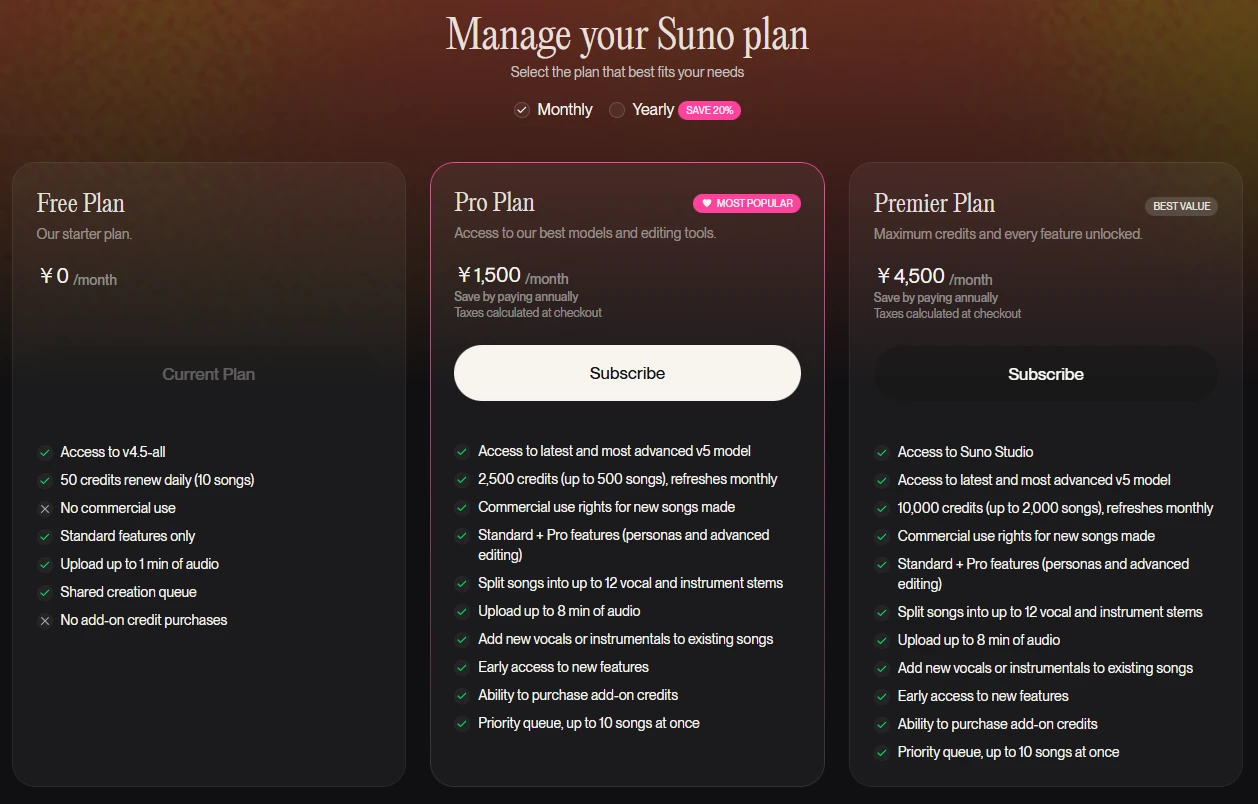Click the disabled Current Plan button
This screenshot has width=1258, height=804.
(x=208, y=374)
